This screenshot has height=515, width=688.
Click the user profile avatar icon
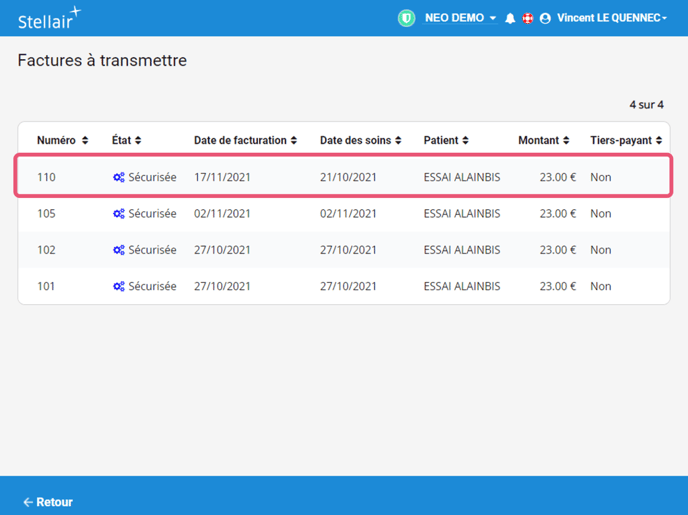click(545, 19)
